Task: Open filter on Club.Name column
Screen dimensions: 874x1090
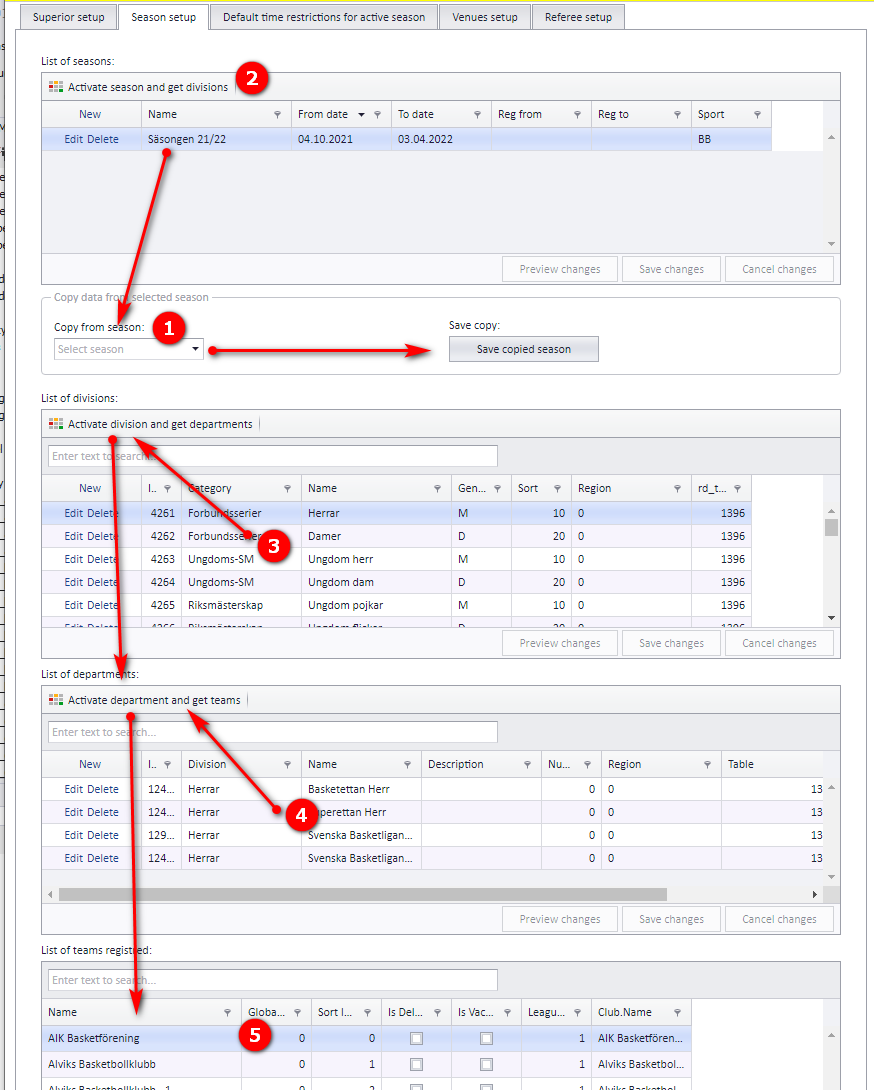Action: tap(677, 1013)
